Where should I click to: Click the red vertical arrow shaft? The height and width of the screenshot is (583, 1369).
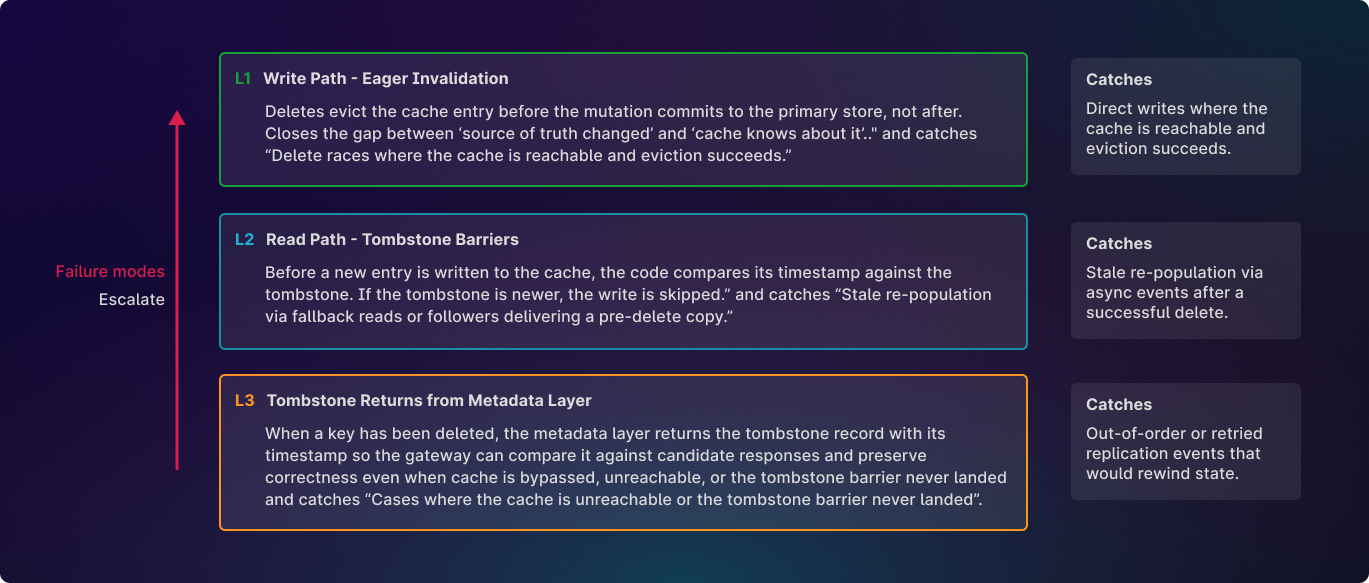click(177, 300)
